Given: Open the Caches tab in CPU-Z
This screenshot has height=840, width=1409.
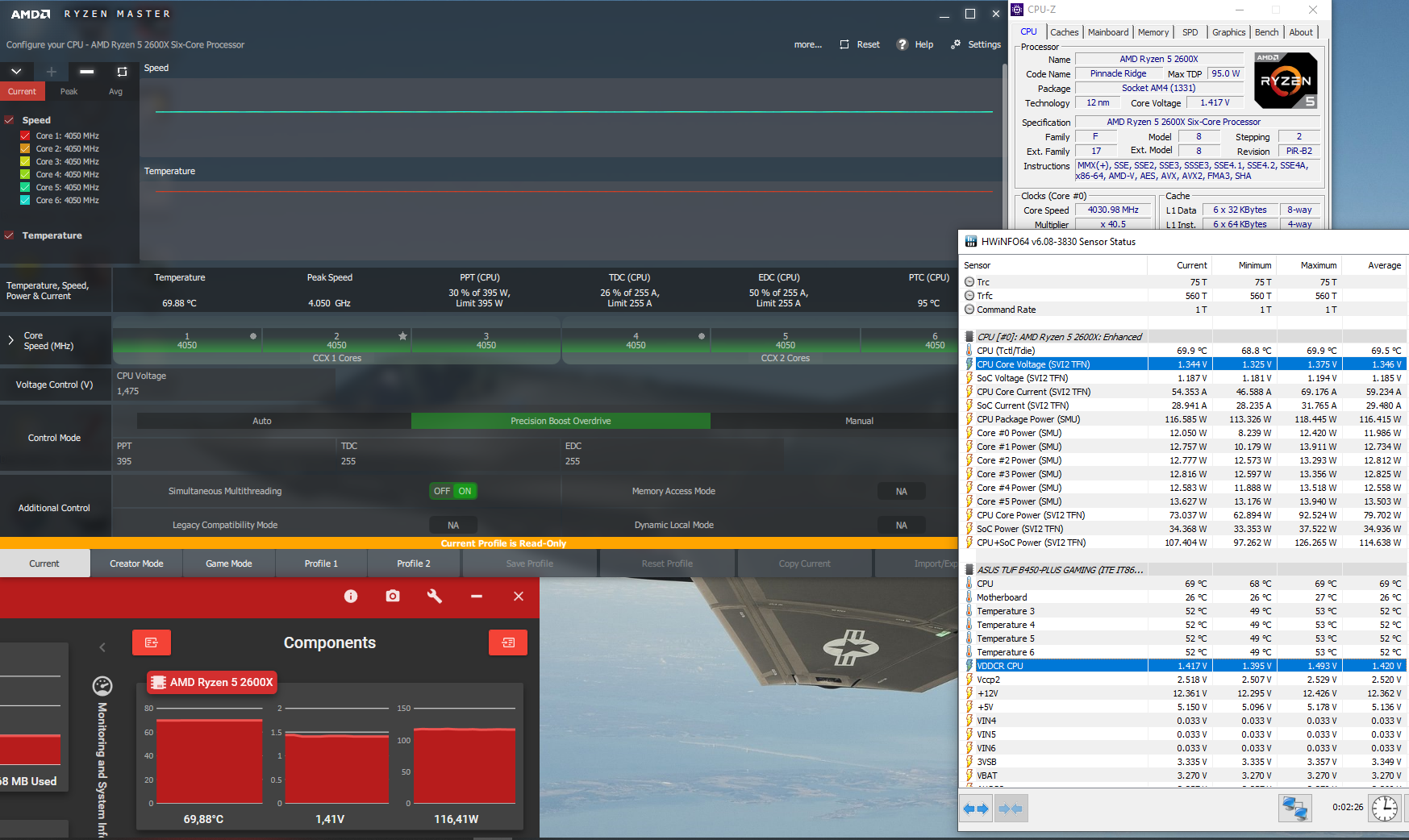Looking at the screenshot, I should pyautogui.click(x=1064, y=32).
